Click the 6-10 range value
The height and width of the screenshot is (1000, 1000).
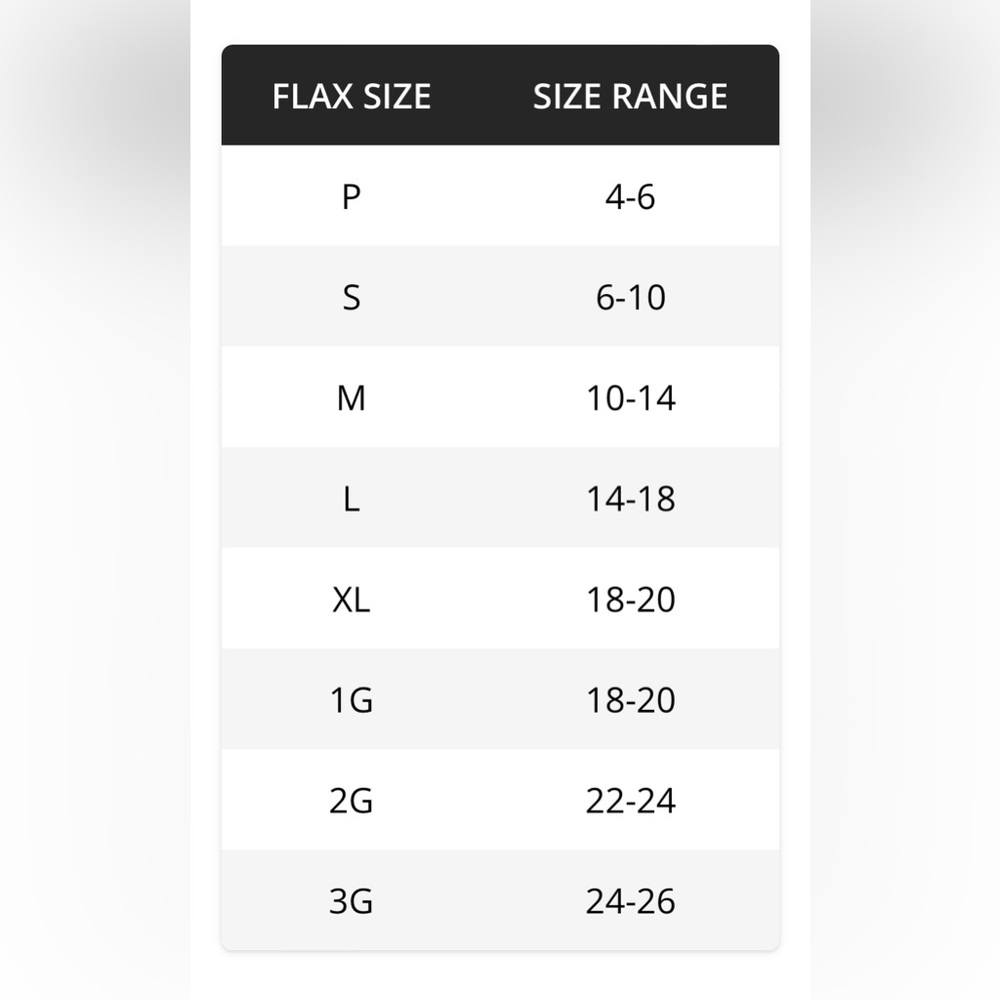[630, 297]
